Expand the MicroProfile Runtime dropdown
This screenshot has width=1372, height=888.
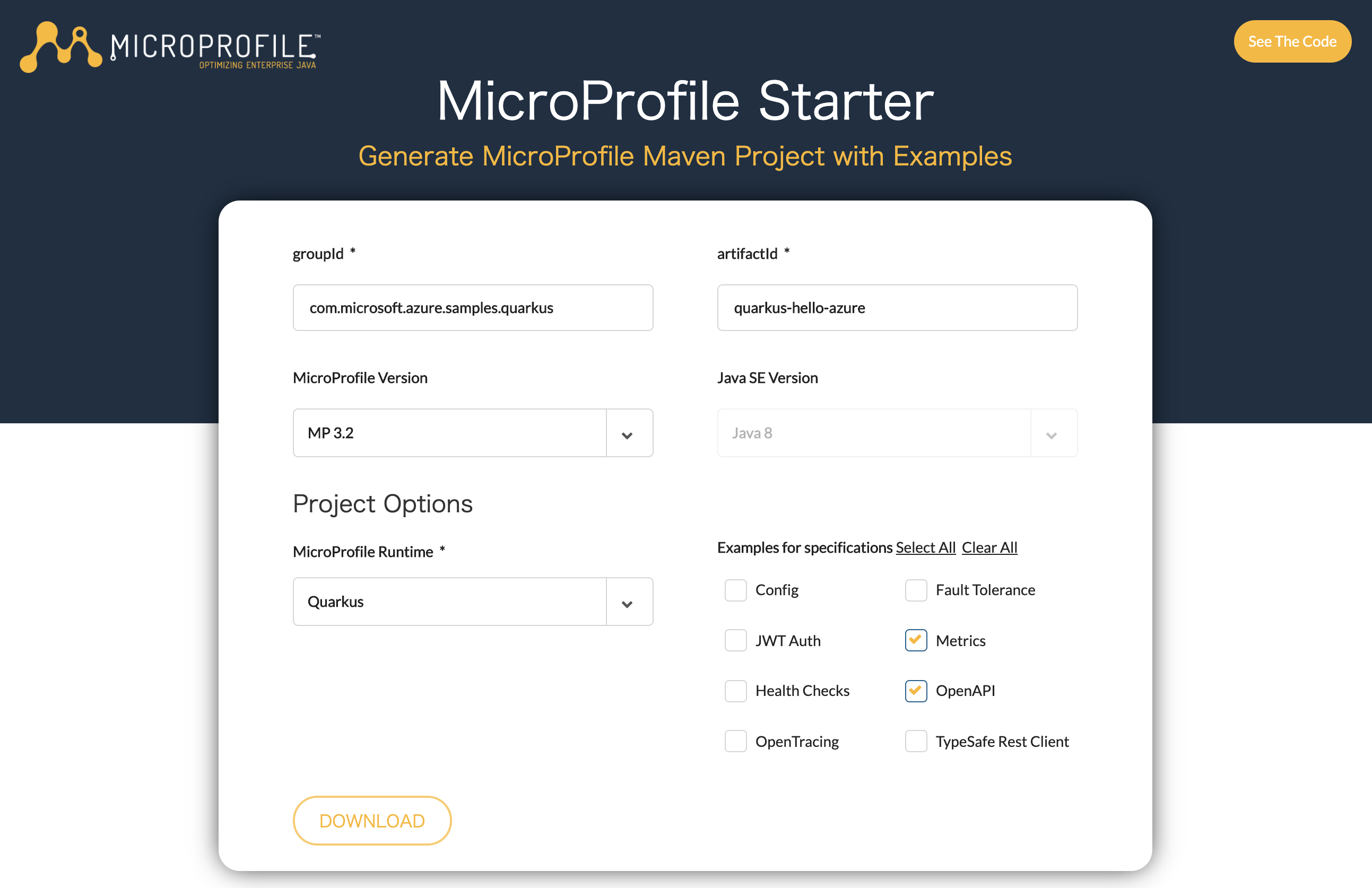[x=627, y=601]
